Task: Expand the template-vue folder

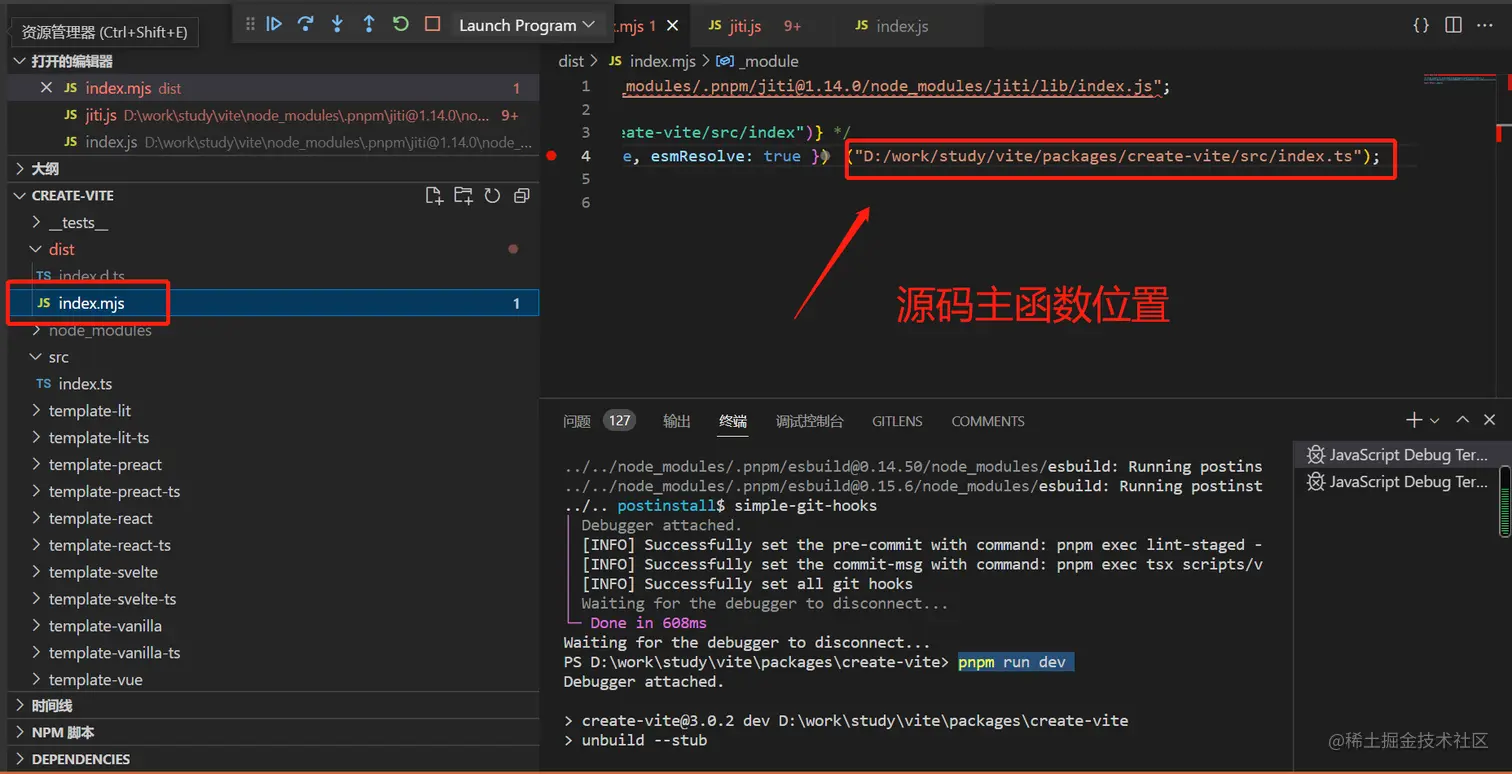Action: pos(274,680)
